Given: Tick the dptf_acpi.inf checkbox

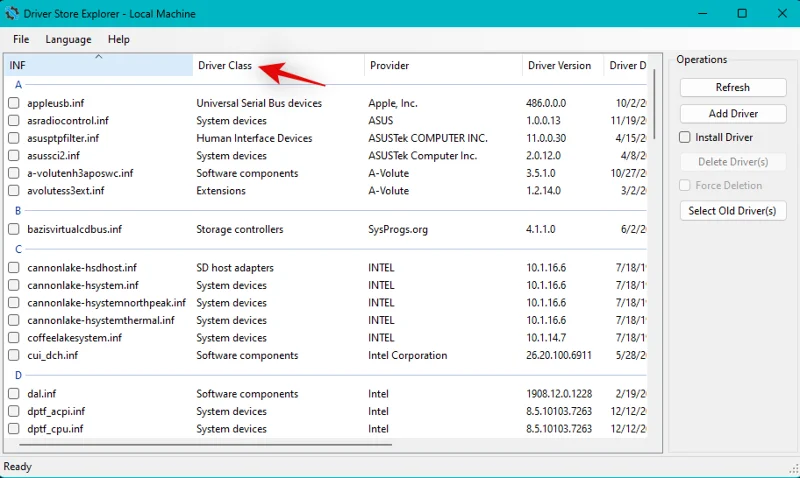Looking at the screenshot, I should pyautogui.click(x=14, y=411).
